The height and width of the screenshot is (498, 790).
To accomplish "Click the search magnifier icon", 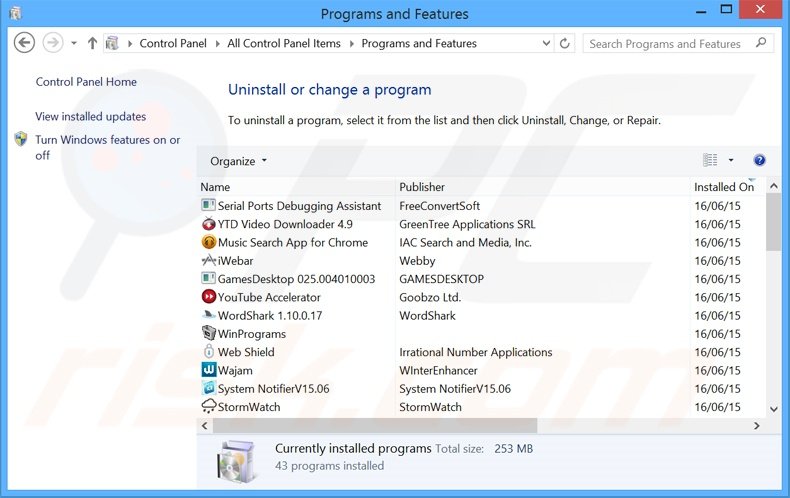I will 761,43.
